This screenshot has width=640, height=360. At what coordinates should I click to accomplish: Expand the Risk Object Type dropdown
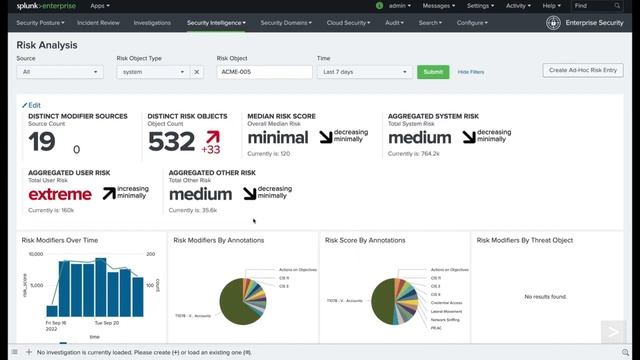point(153,72)
